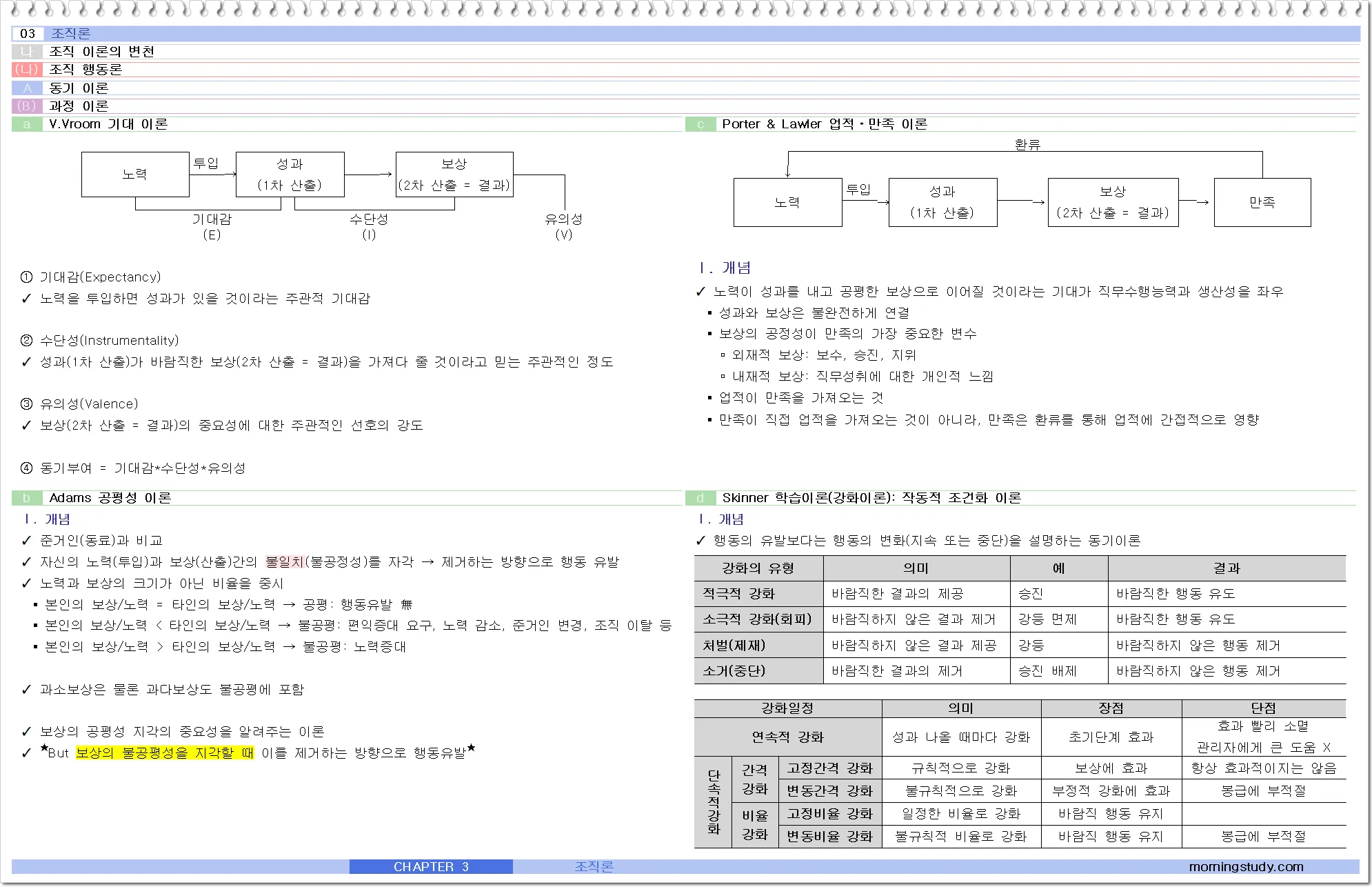Click the 'Adams 공평성 이론' section title
Viewport: 1372px width, 887px height.
click(110, 498)
